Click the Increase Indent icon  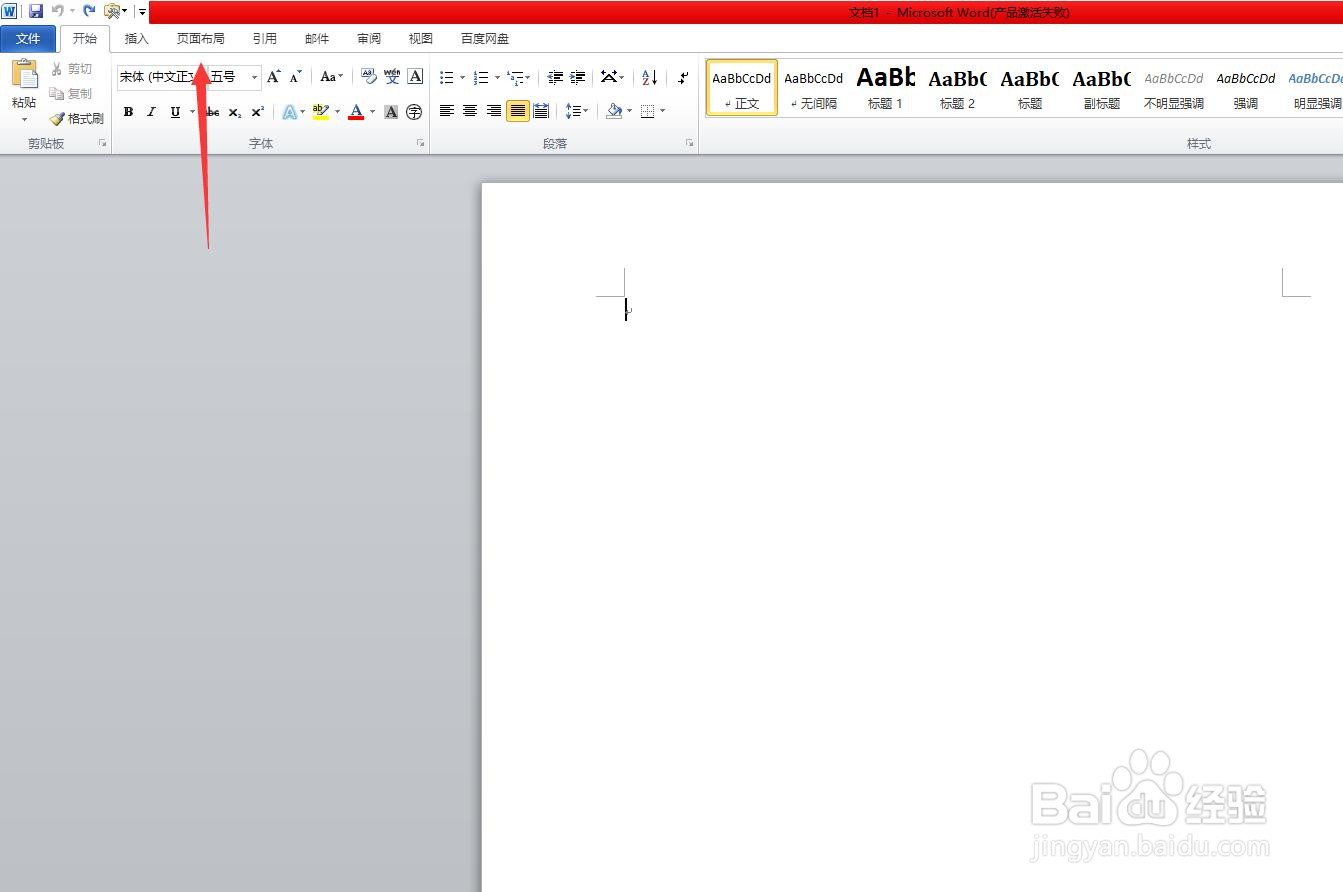[x=577, y=77]
